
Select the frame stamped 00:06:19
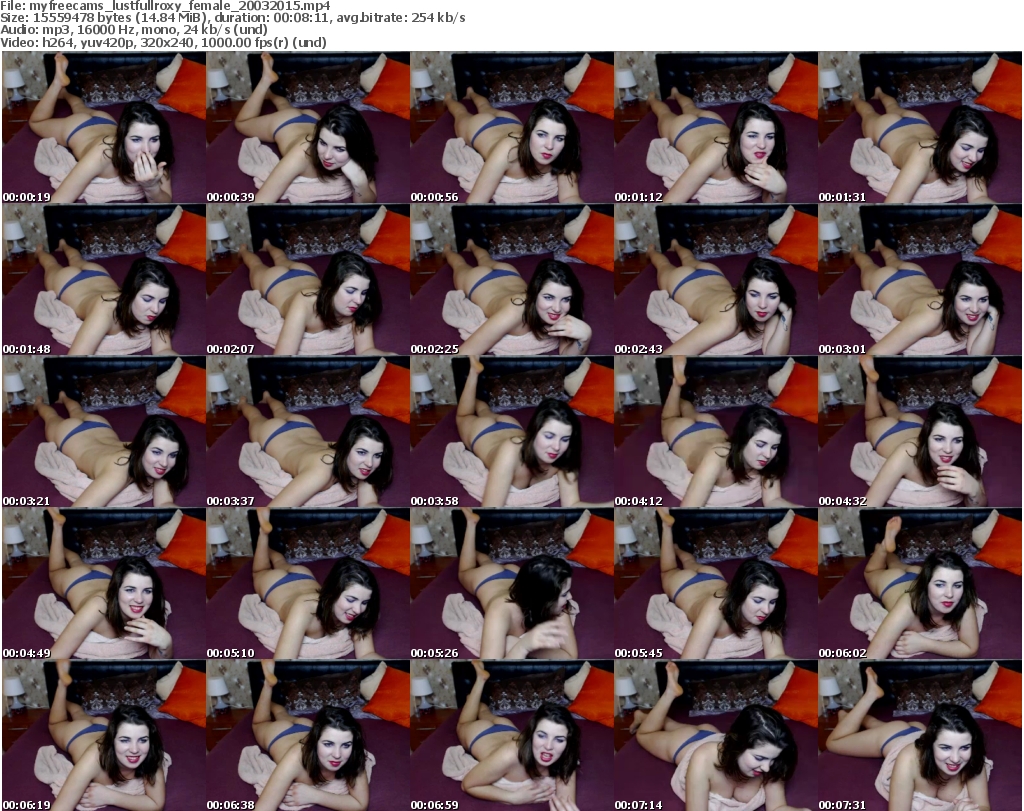[104, 735]
